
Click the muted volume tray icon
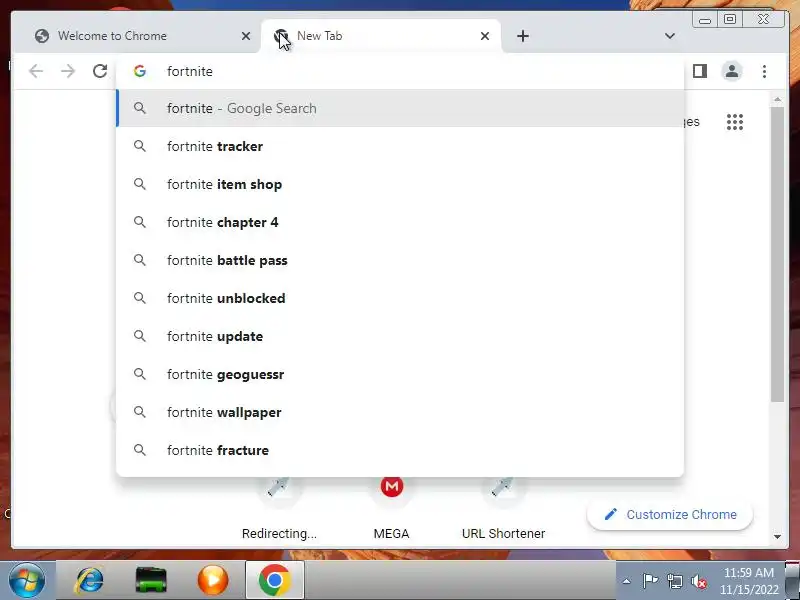click(698, 581)
